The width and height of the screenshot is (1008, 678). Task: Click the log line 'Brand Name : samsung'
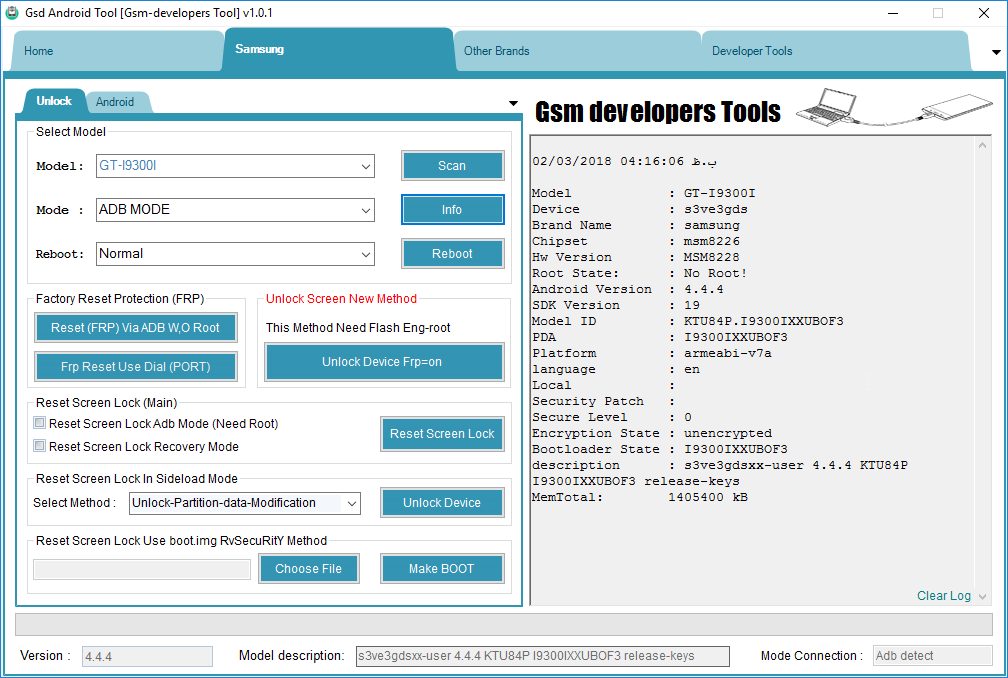point(636,225)
